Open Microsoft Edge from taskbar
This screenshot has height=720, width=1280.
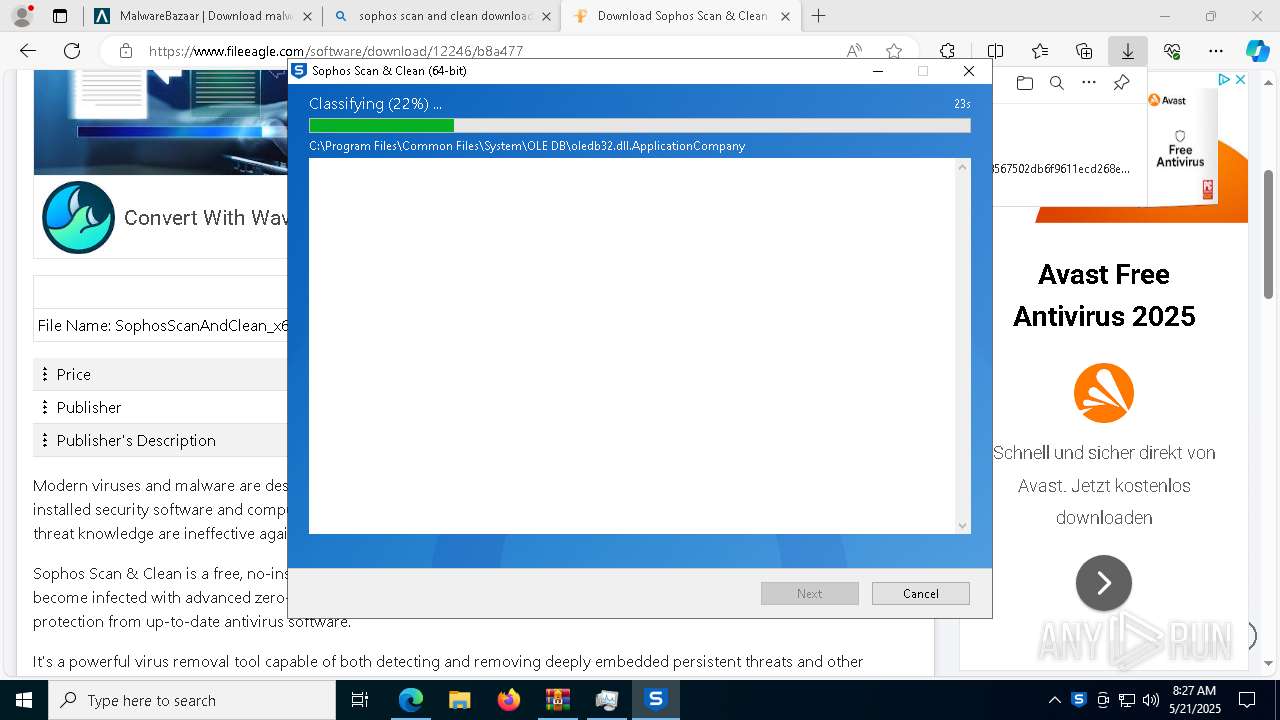pyautogui.click(x=411, y=700)
